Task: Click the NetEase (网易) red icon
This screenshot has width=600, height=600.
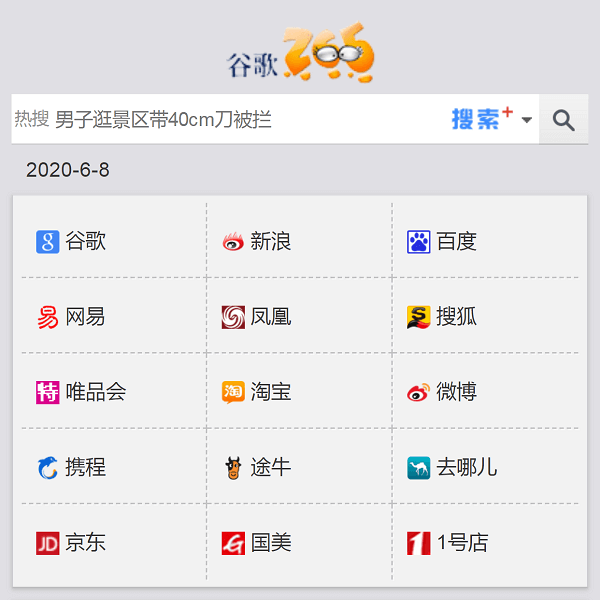Action: click(x=47, y=317)
